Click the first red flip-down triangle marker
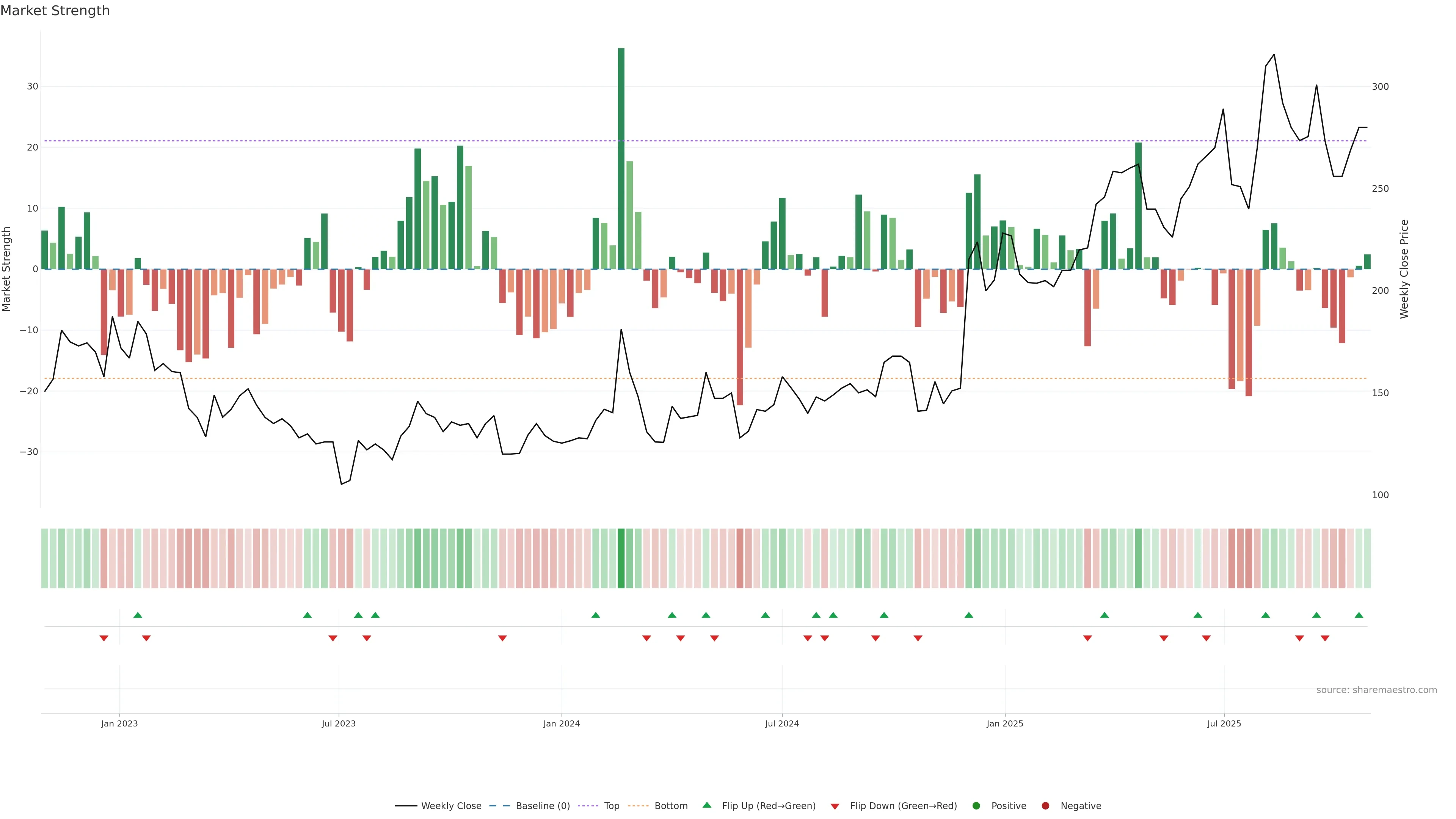The height and width of the screenshot is (819, 1456). (104, 638)
